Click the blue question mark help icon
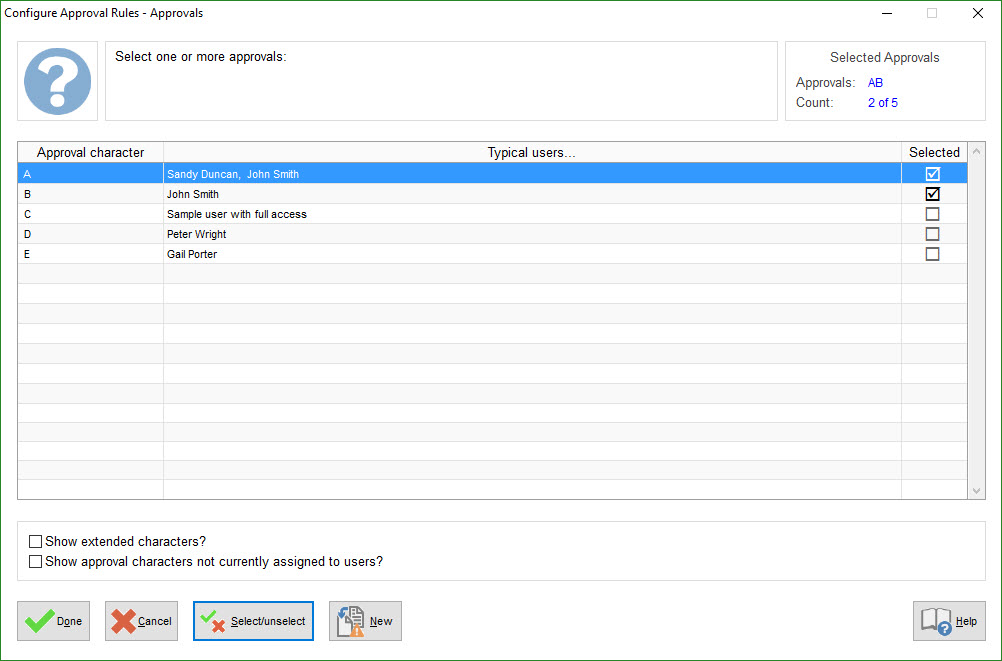Screen dimensions: 1002x661 pyautogui.click(x=57, y=81)
